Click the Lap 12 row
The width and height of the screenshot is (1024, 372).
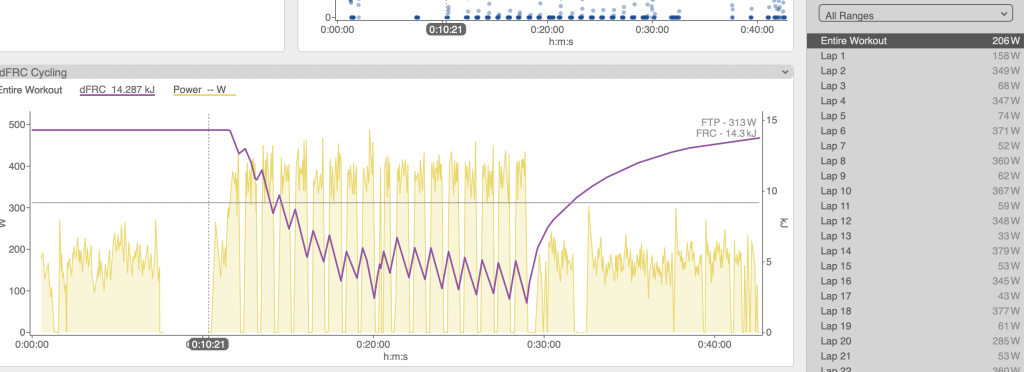pos(916,221)
